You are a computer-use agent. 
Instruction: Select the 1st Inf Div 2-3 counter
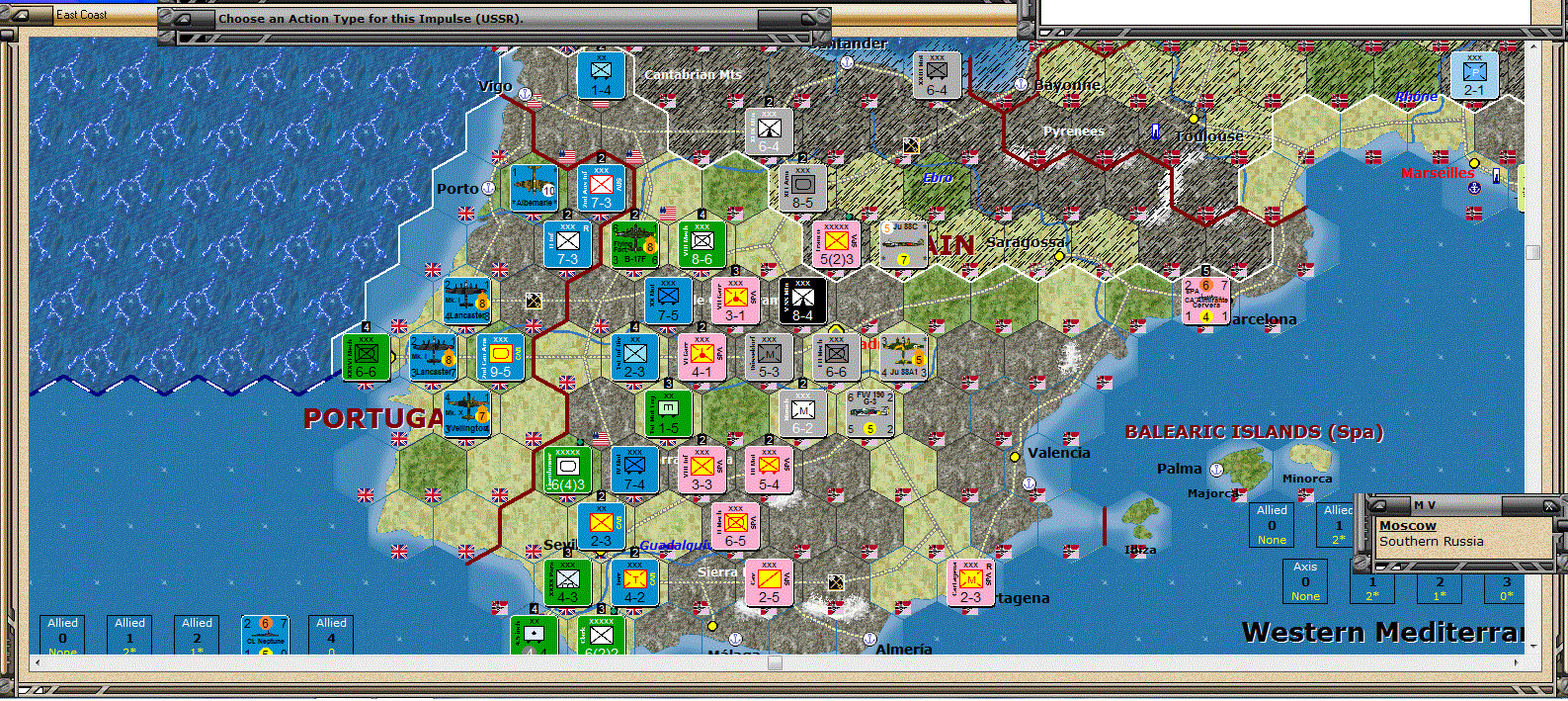tap(634, 357)
